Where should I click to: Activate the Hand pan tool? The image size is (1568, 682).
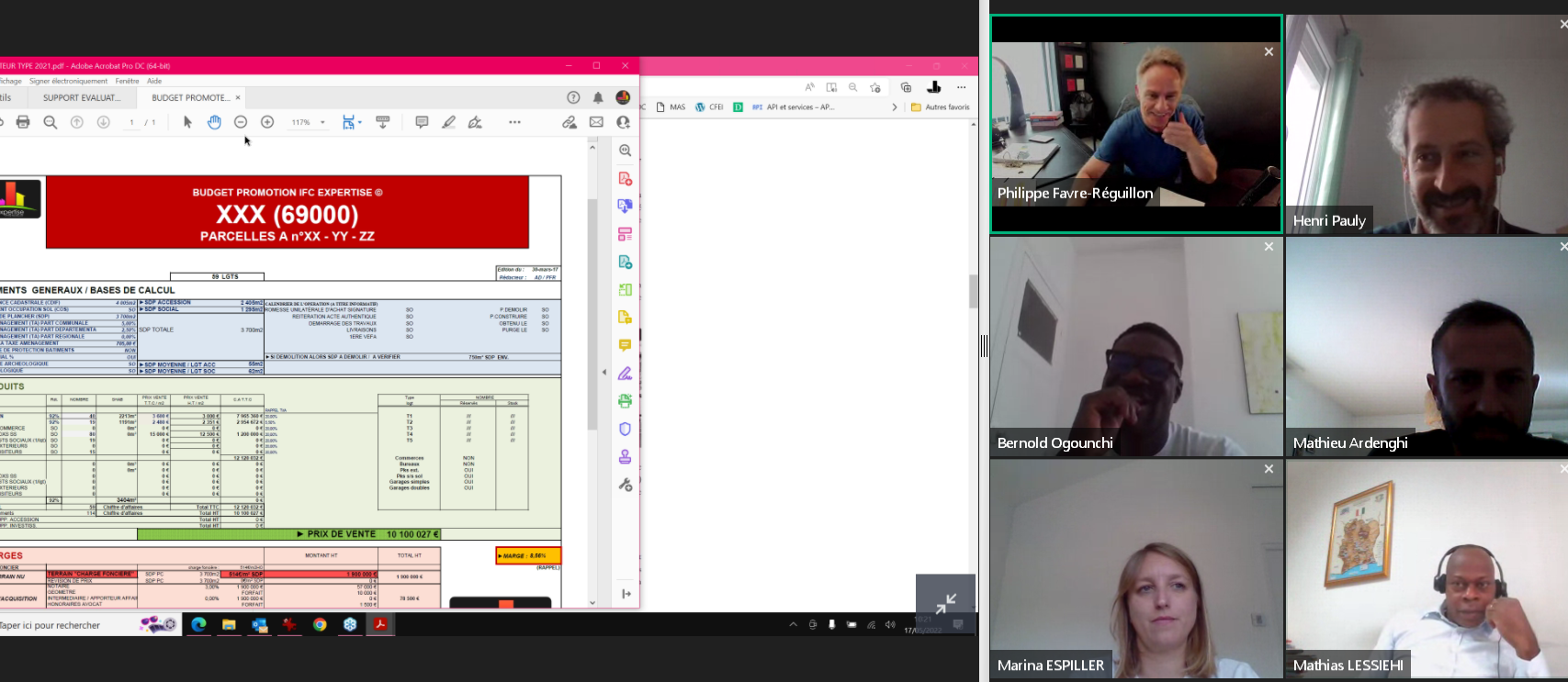[x=214, y=122]
